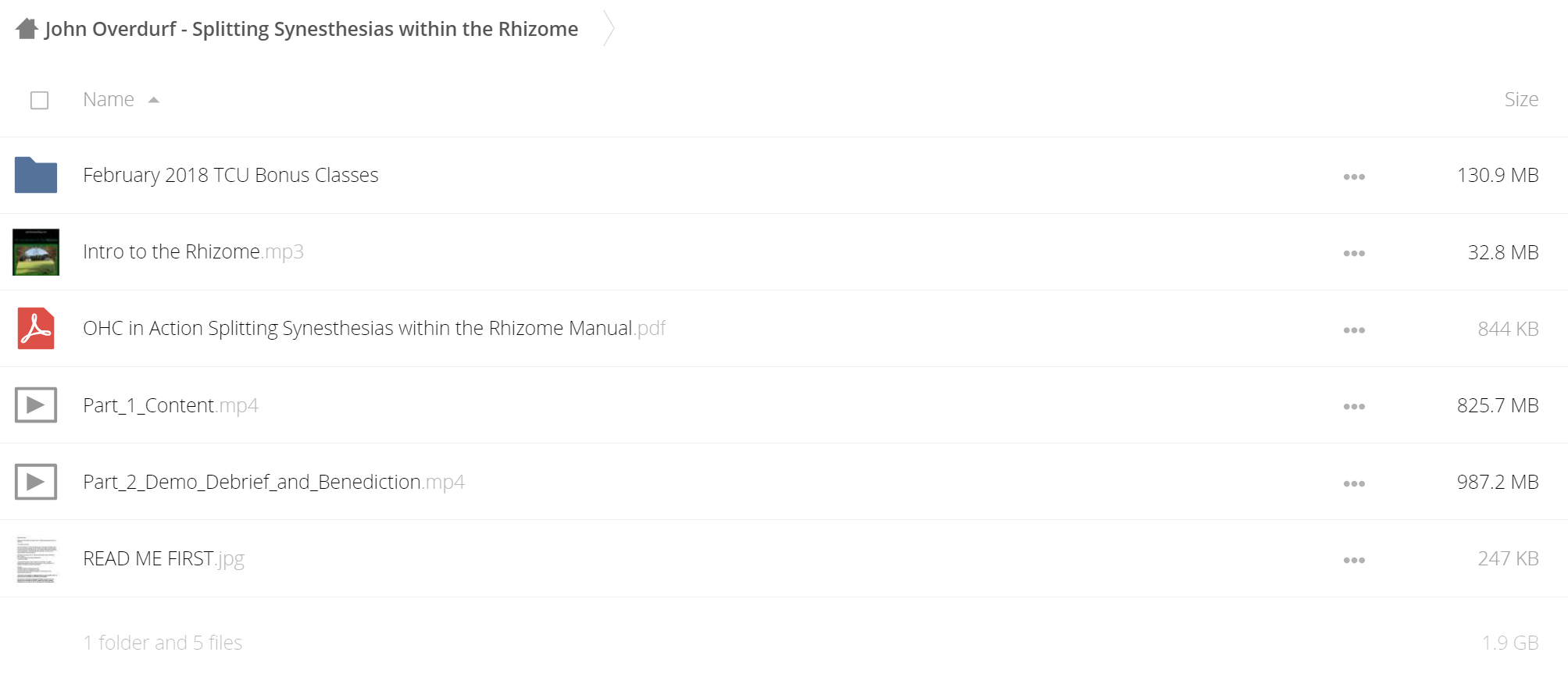Open the READ ME FIRST.jpg thumbnail preview
The height and width of the screenshot is (677, 1568).
(37, 559)
